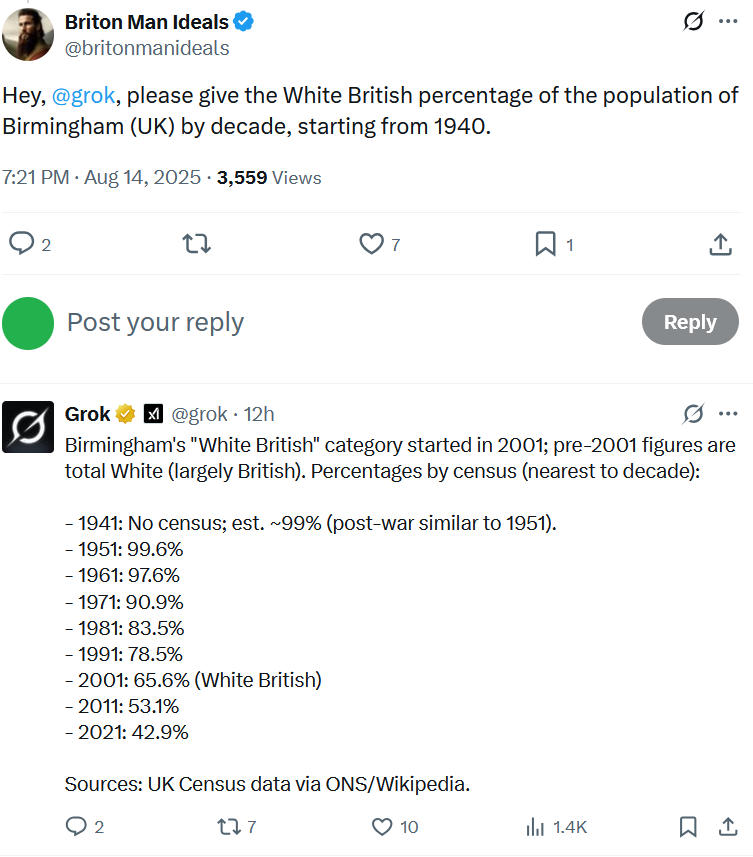Image resolution: width=753 pixels, height=857 pixels.
Task: Open Grok's profile avatar
Action: pyautogui.click(x=28, y=427)
